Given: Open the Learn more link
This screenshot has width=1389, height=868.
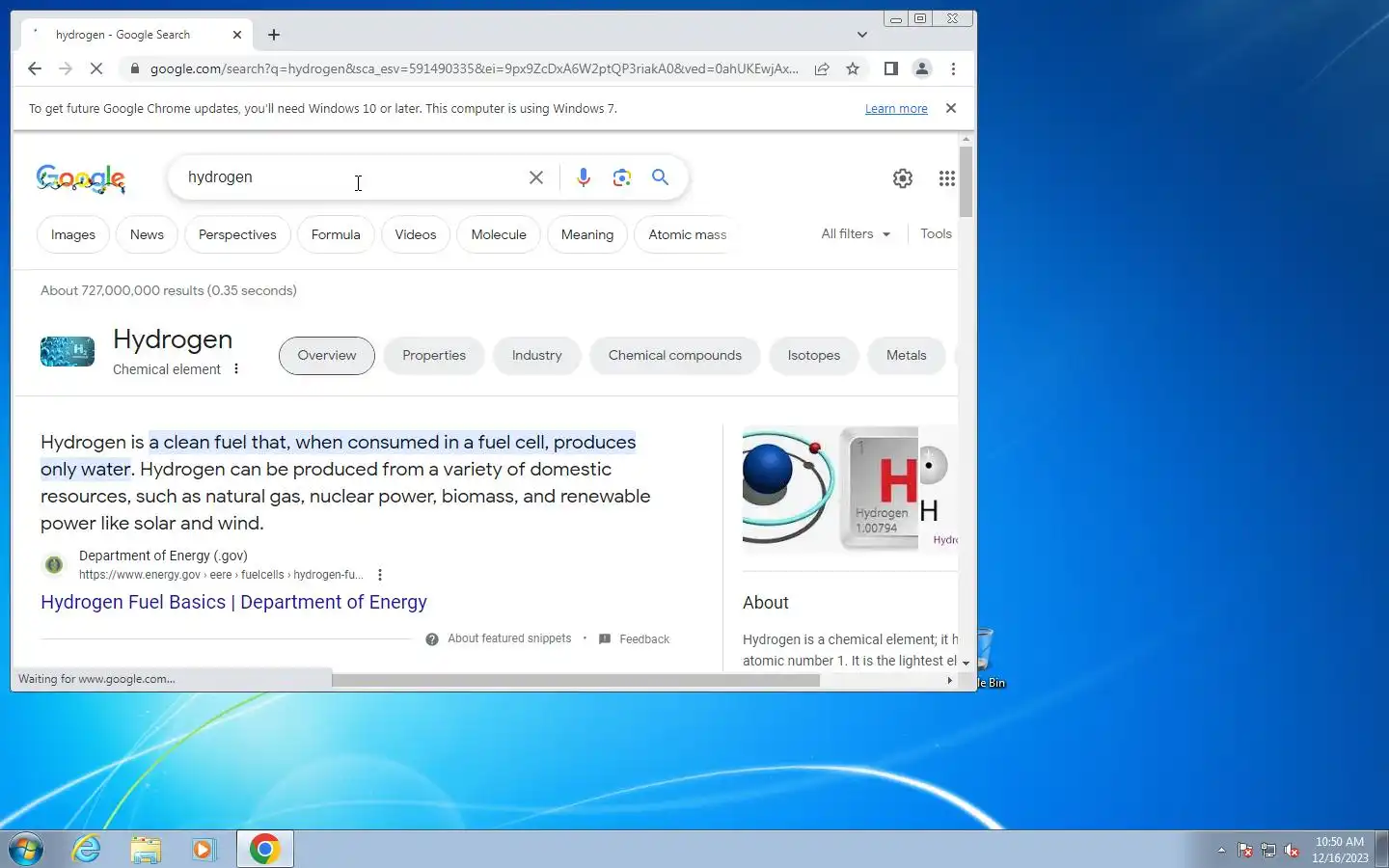Looking at the screenshot, I should pyautogui.click(x=896, y=109).
